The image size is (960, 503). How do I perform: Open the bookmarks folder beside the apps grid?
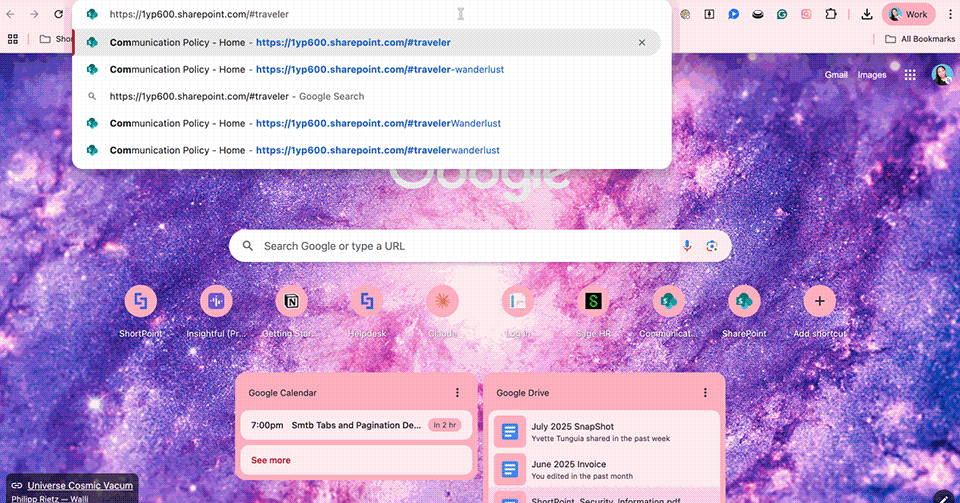point(55,39)
